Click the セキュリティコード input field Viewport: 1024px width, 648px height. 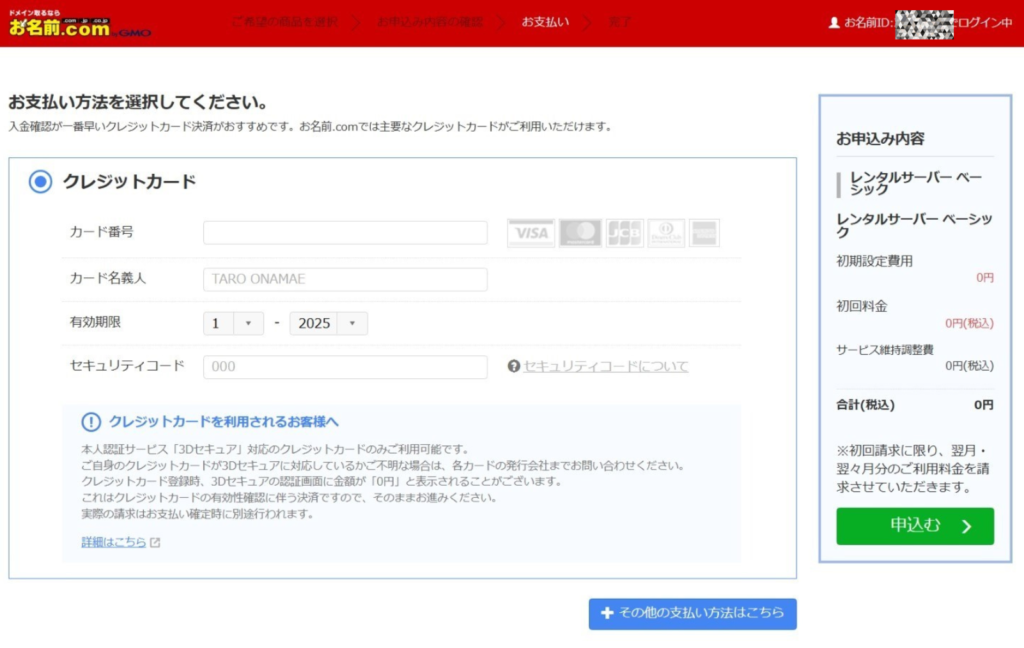345,367
